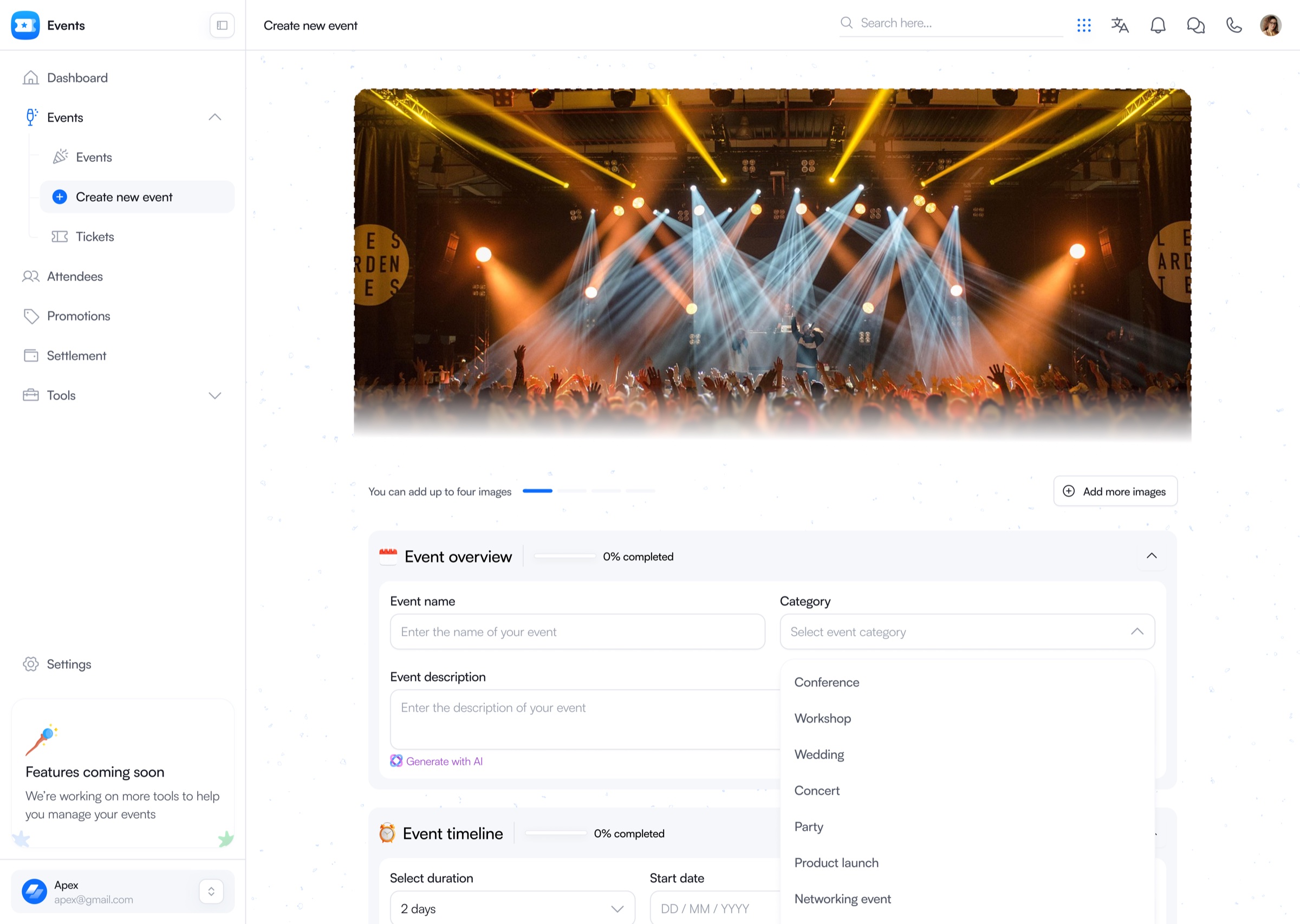Click the Settings gear icon
The width and height of the screenshot is (1300, 924).
point(31,664)
